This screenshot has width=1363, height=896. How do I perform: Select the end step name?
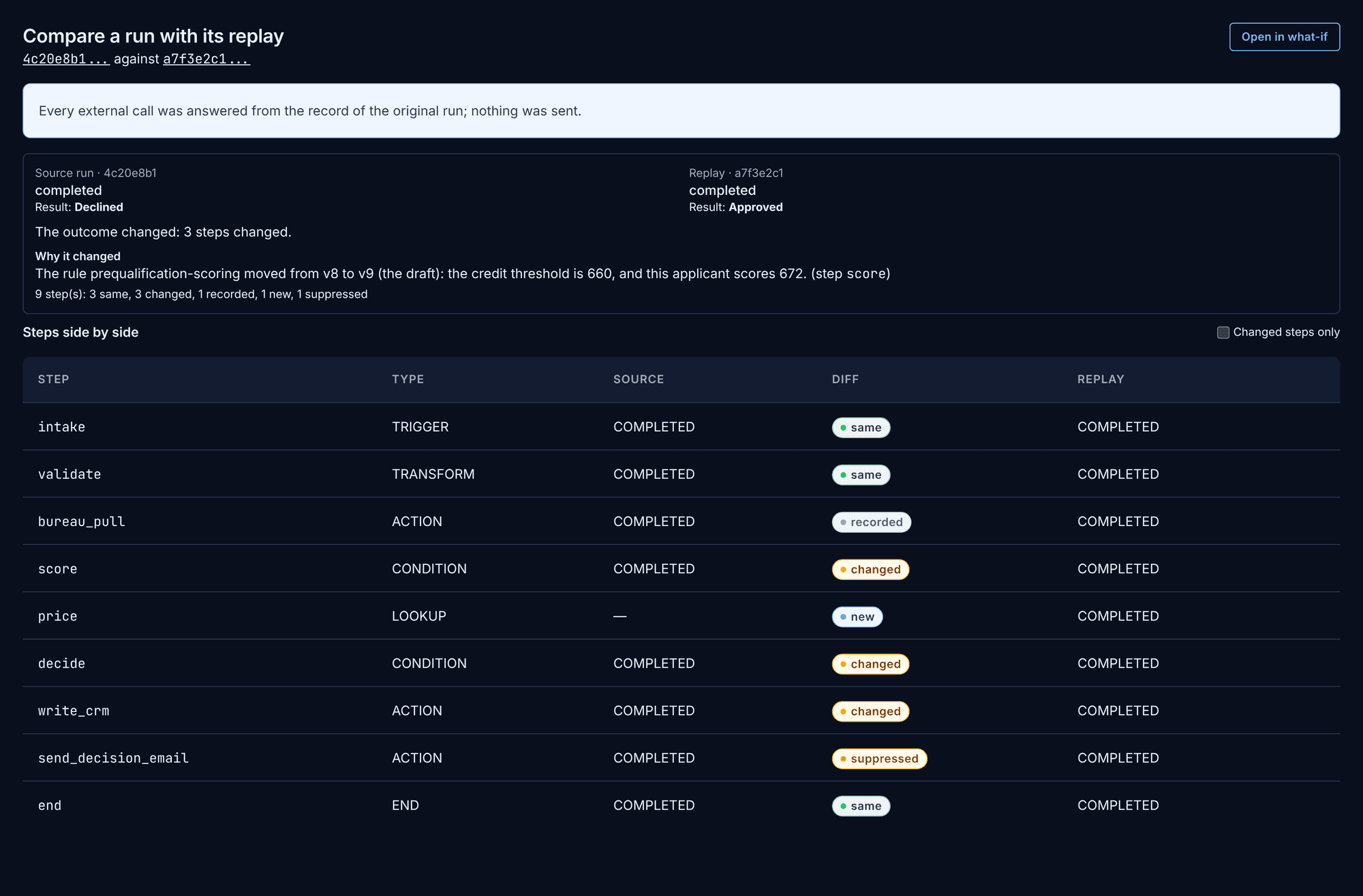[x=50, y=806]
